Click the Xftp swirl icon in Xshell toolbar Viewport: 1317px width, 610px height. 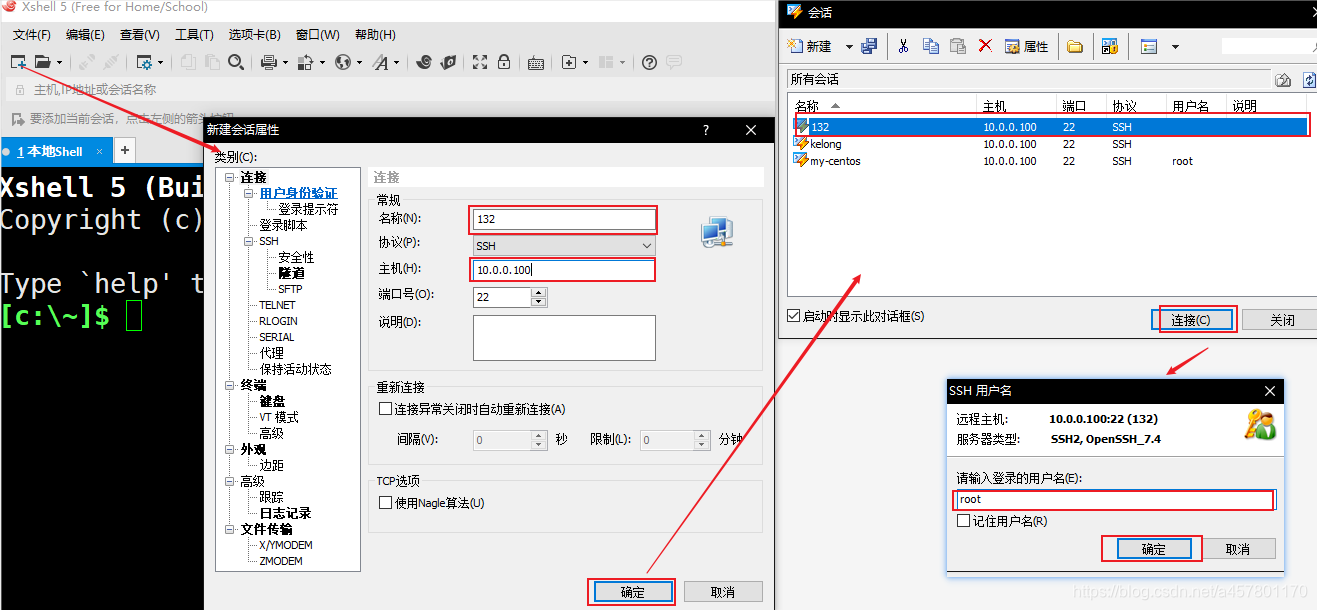[424, 62]
